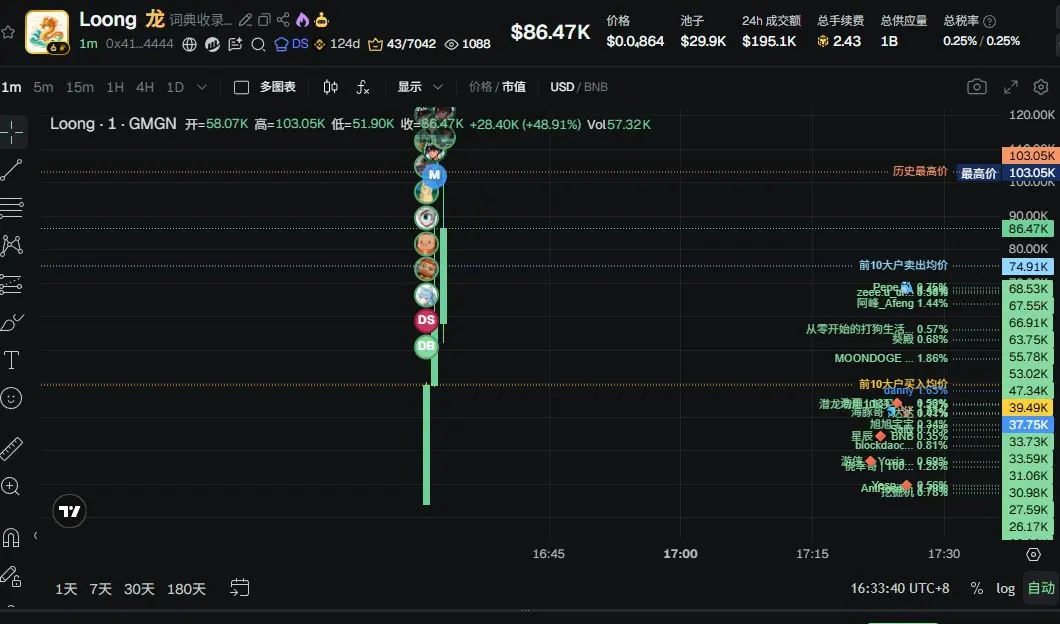Select the brush drawing tool
This screenshot has height=624, width=1060.
point(11,322)
